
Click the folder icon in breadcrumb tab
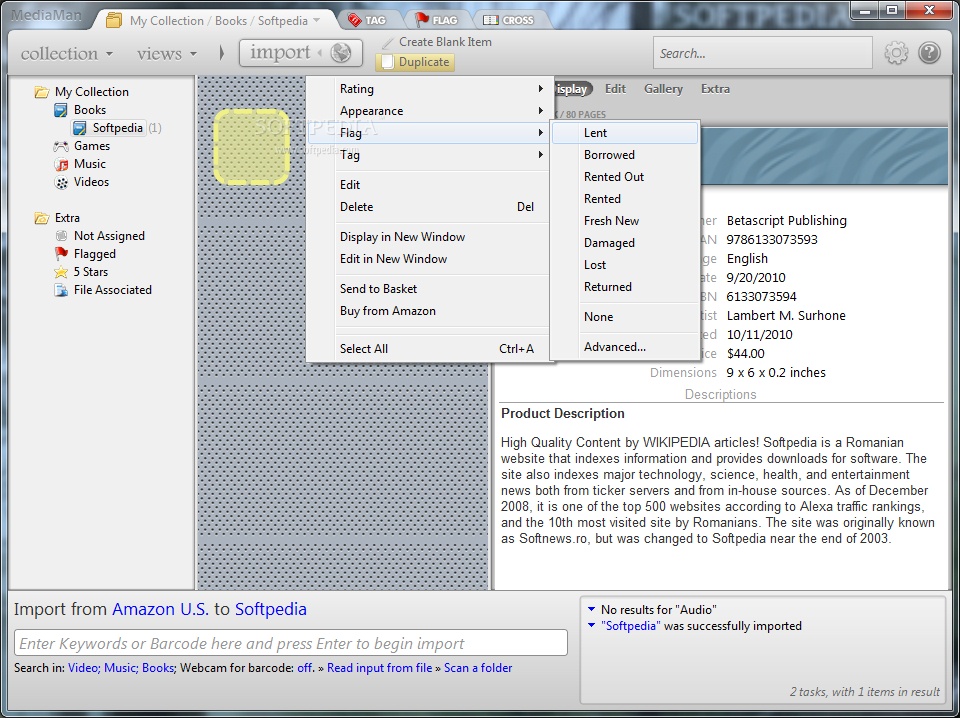point(113,20)
